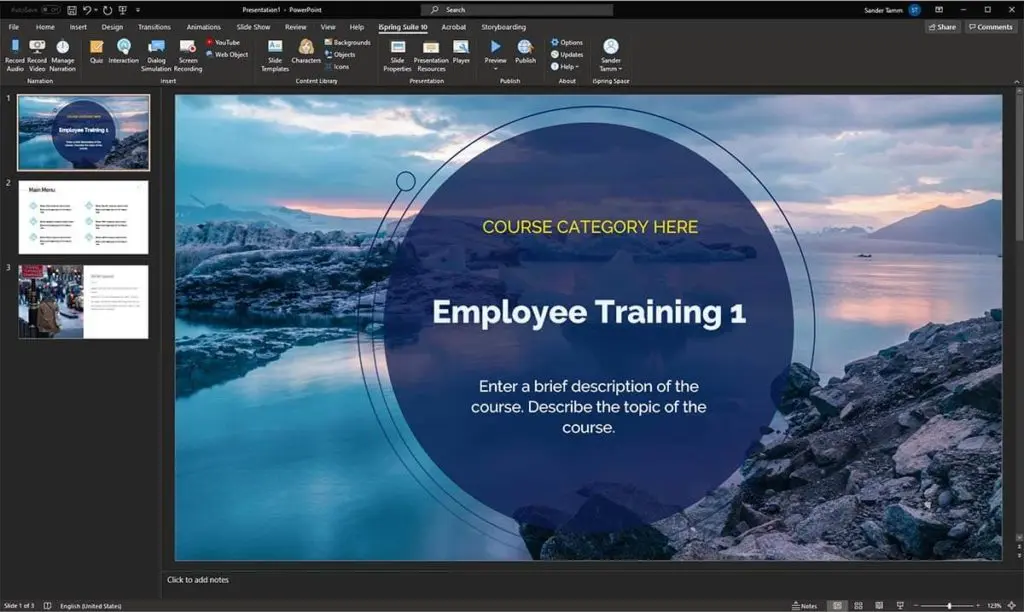Open Customize Quick Access Toolbar dropdown
Screen dimensions: 1024x612
point(138,10)
